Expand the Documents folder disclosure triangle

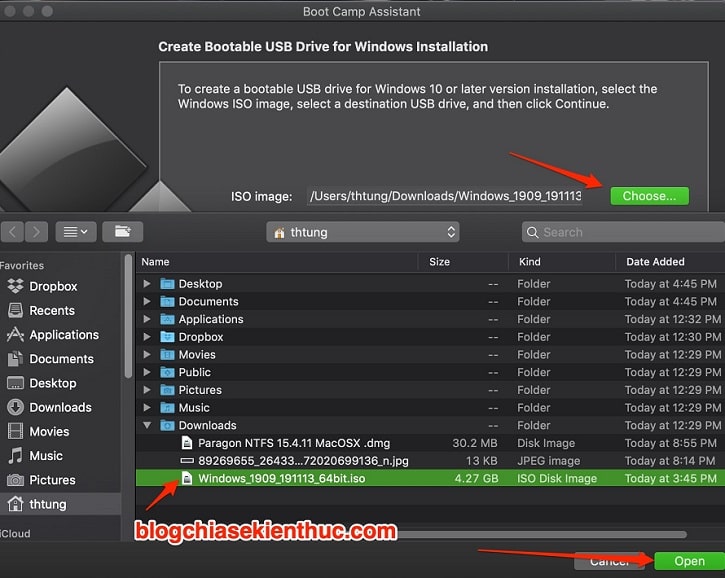(x=147, y=301)
